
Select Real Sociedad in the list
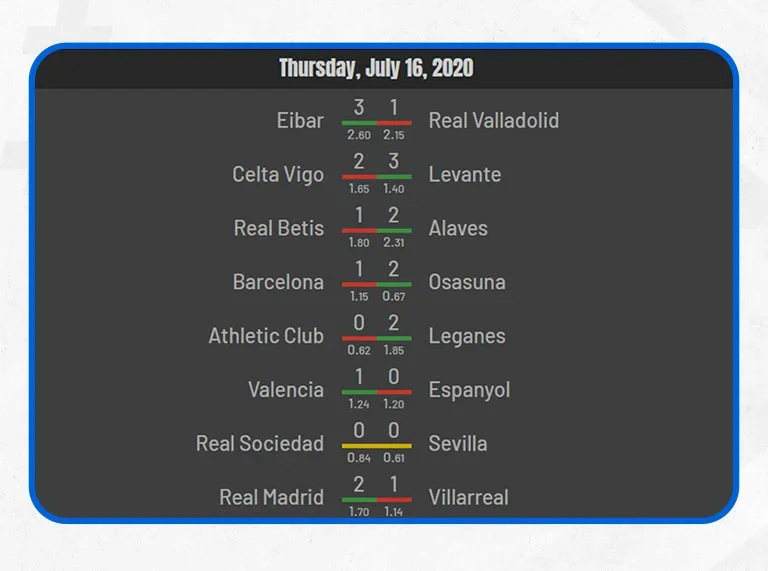[260, 444]
